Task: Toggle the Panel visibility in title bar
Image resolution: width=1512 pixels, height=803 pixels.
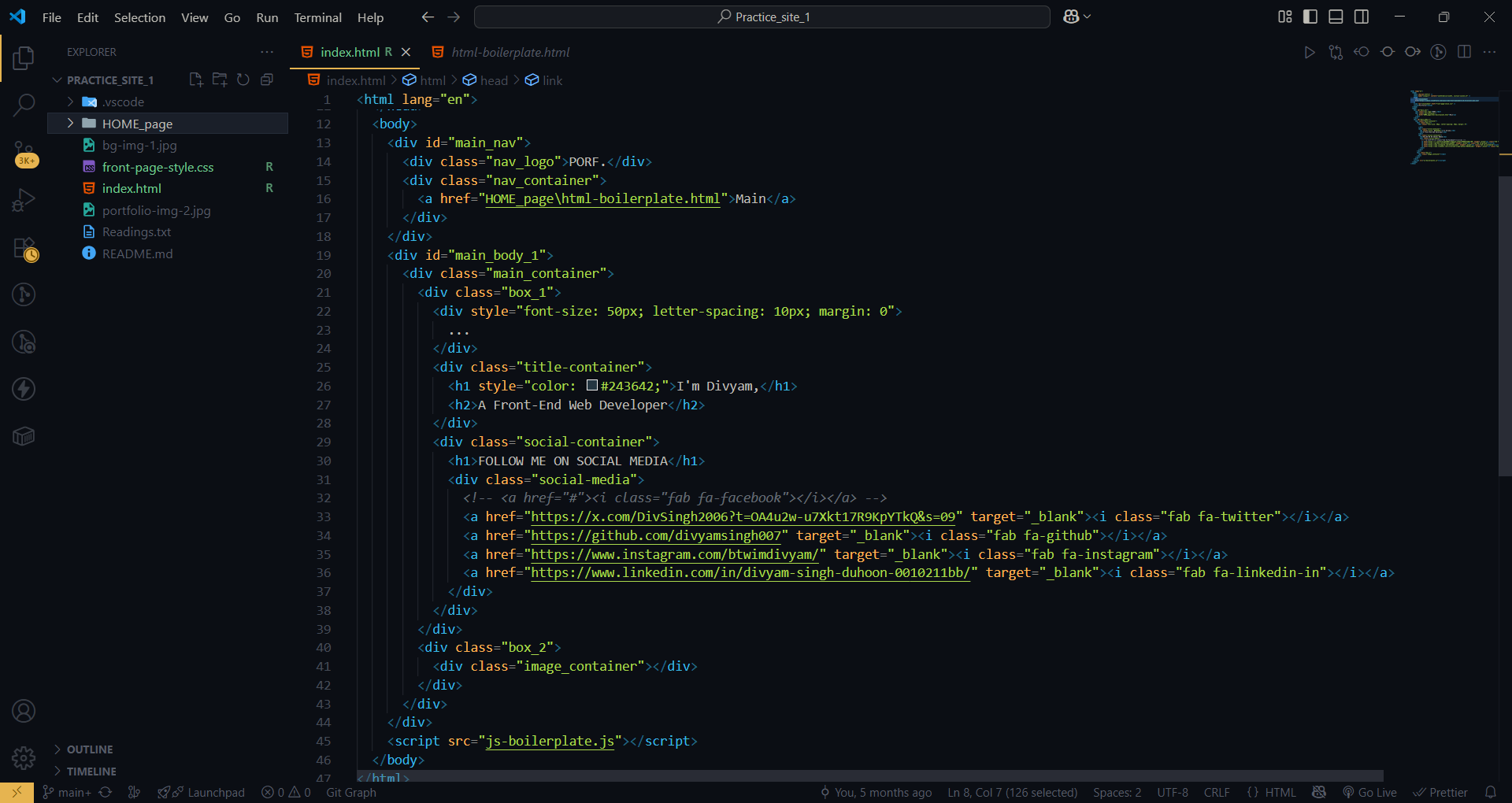Action: point(1336,16)
